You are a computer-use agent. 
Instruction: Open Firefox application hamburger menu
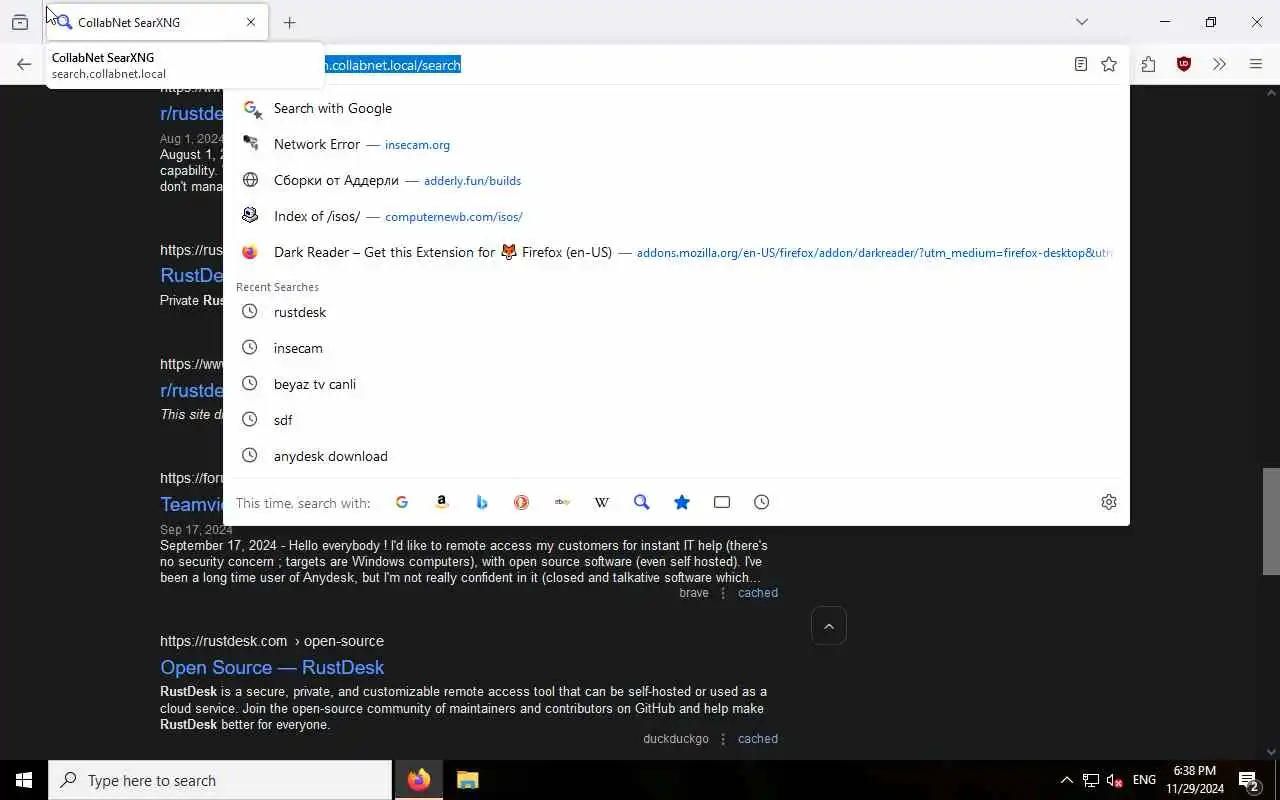click(x=1256, y=64)
